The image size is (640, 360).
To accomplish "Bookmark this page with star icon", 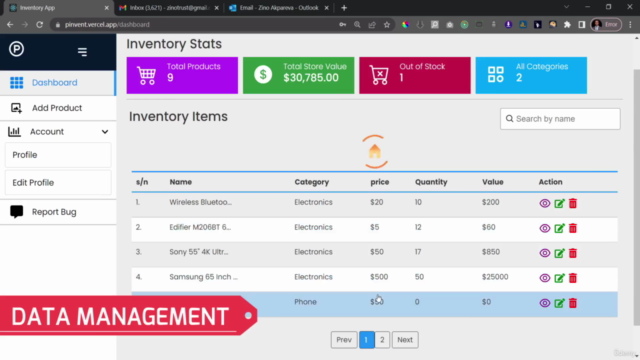I will tap(387, 24).
